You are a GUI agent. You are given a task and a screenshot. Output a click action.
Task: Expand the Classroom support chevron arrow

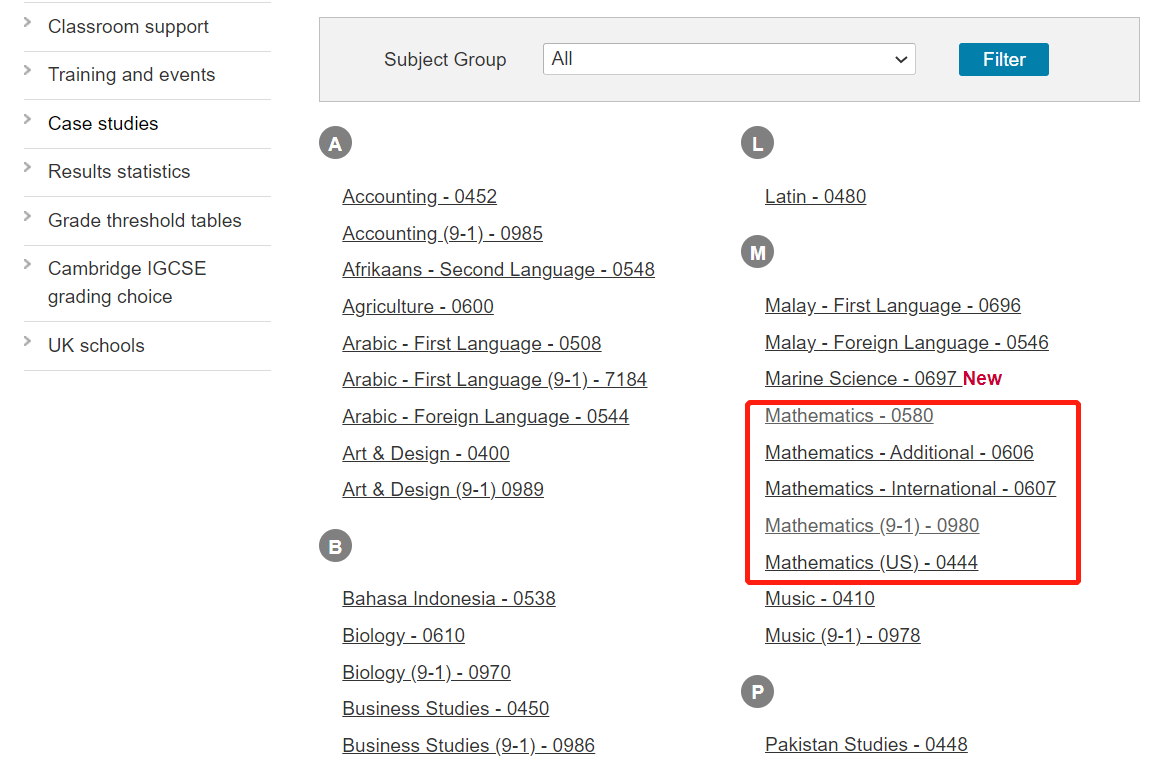coord(28,22)
